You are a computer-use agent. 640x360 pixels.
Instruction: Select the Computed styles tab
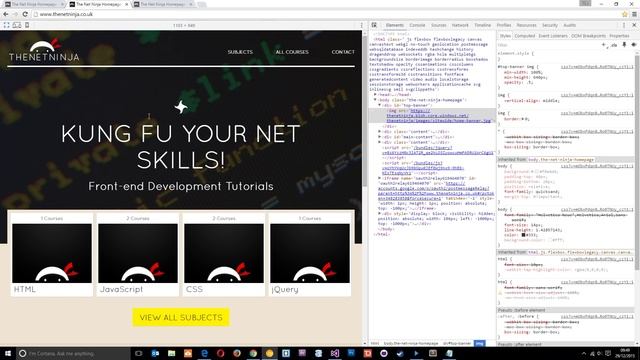[x=524, y=36]
